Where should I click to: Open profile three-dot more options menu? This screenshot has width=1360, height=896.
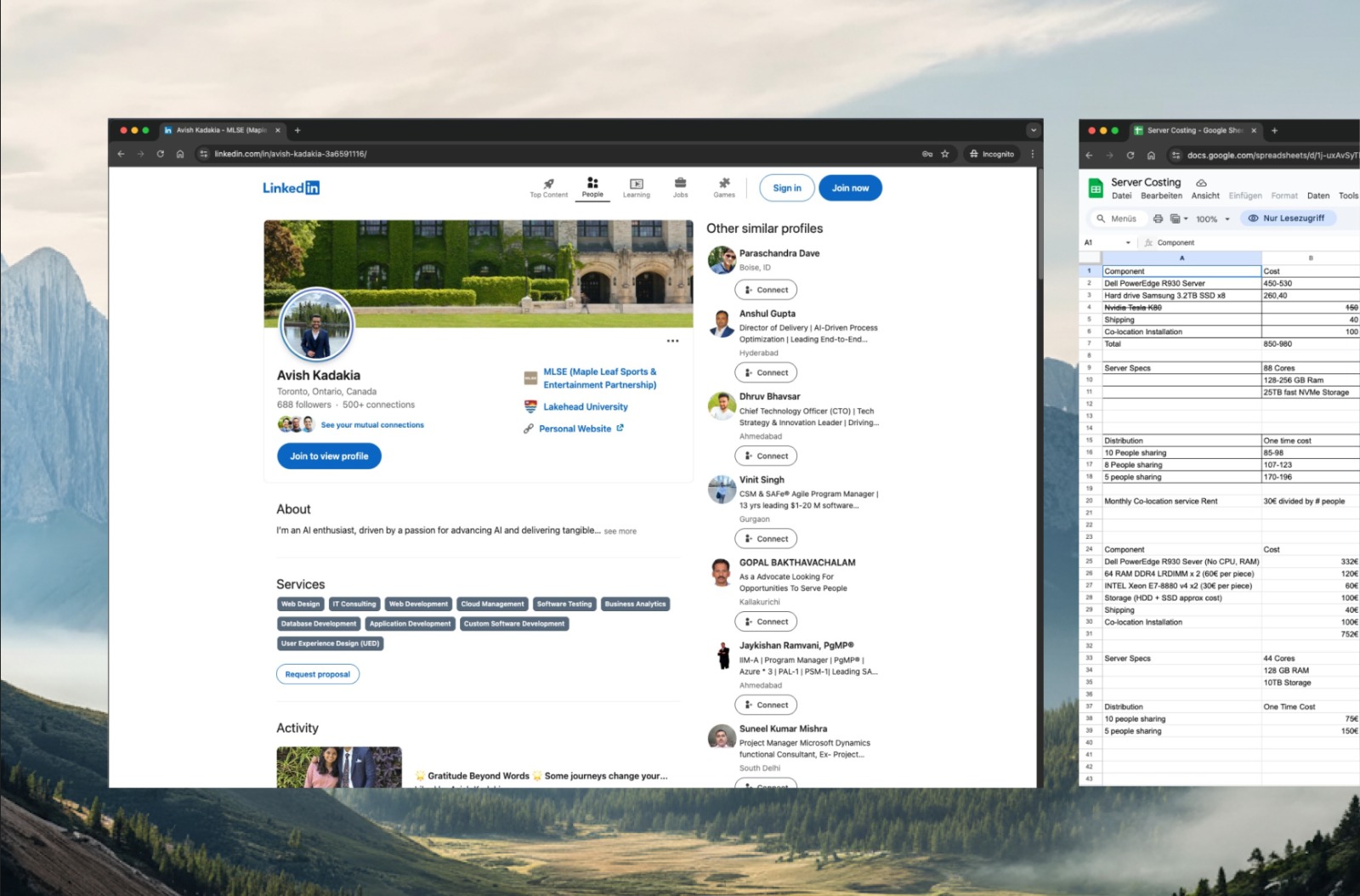tap(672, 341)
